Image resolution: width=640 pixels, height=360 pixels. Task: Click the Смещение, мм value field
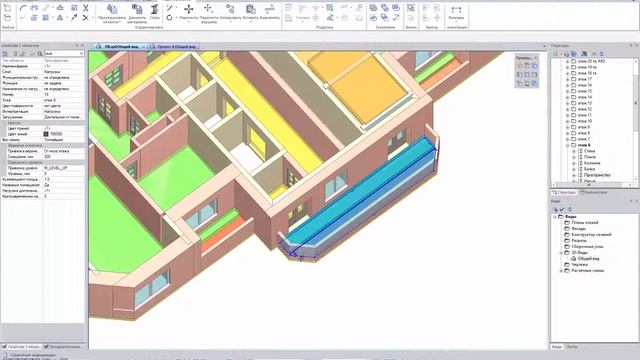click(63, 156)
